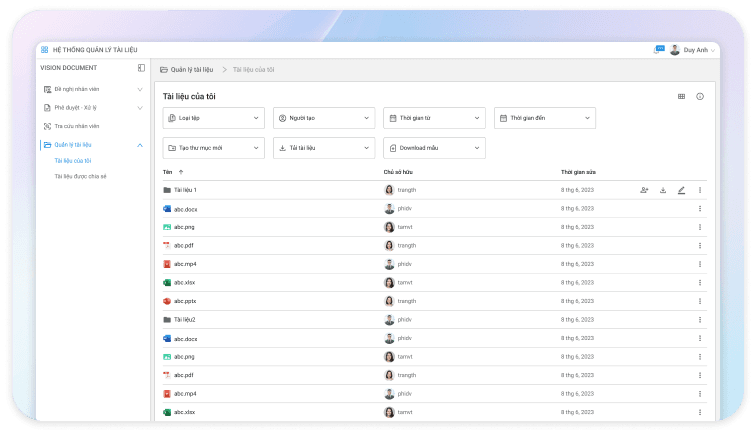This screenshot has width=756, height=435.
Task: Open the notification messages icon
Action: point(659,50)
